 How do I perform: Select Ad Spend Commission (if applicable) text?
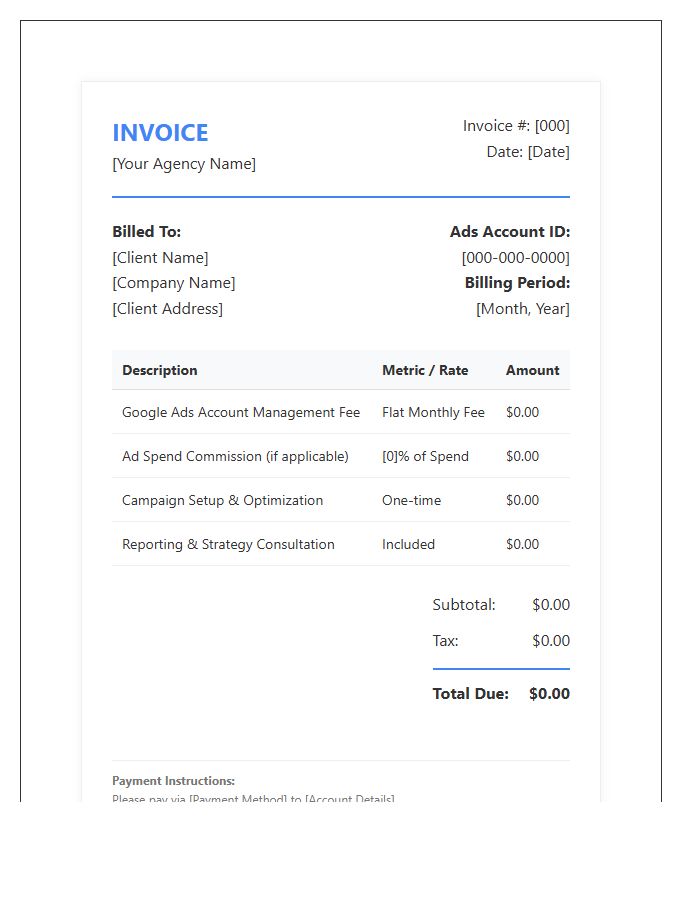click(x=235, y=457)
